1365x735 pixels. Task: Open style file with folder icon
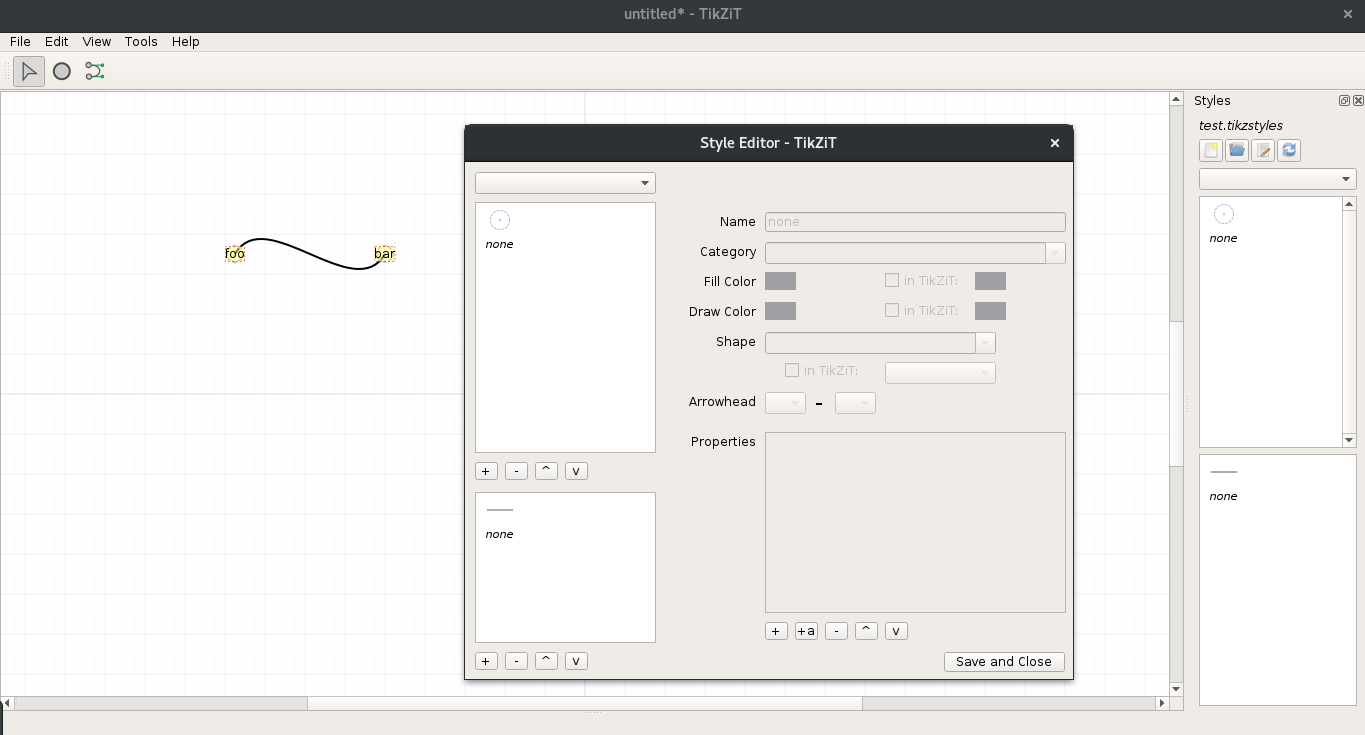pos(1237,150)
